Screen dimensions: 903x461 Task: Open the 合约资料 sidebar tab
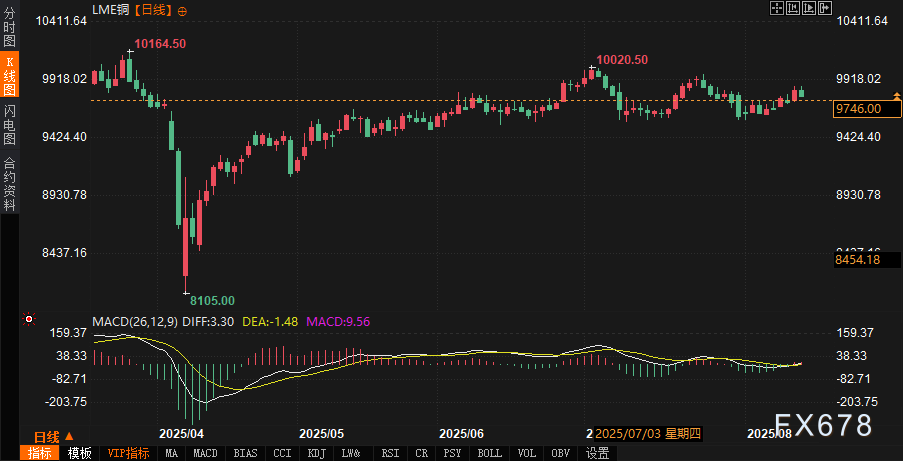point(9,184)
